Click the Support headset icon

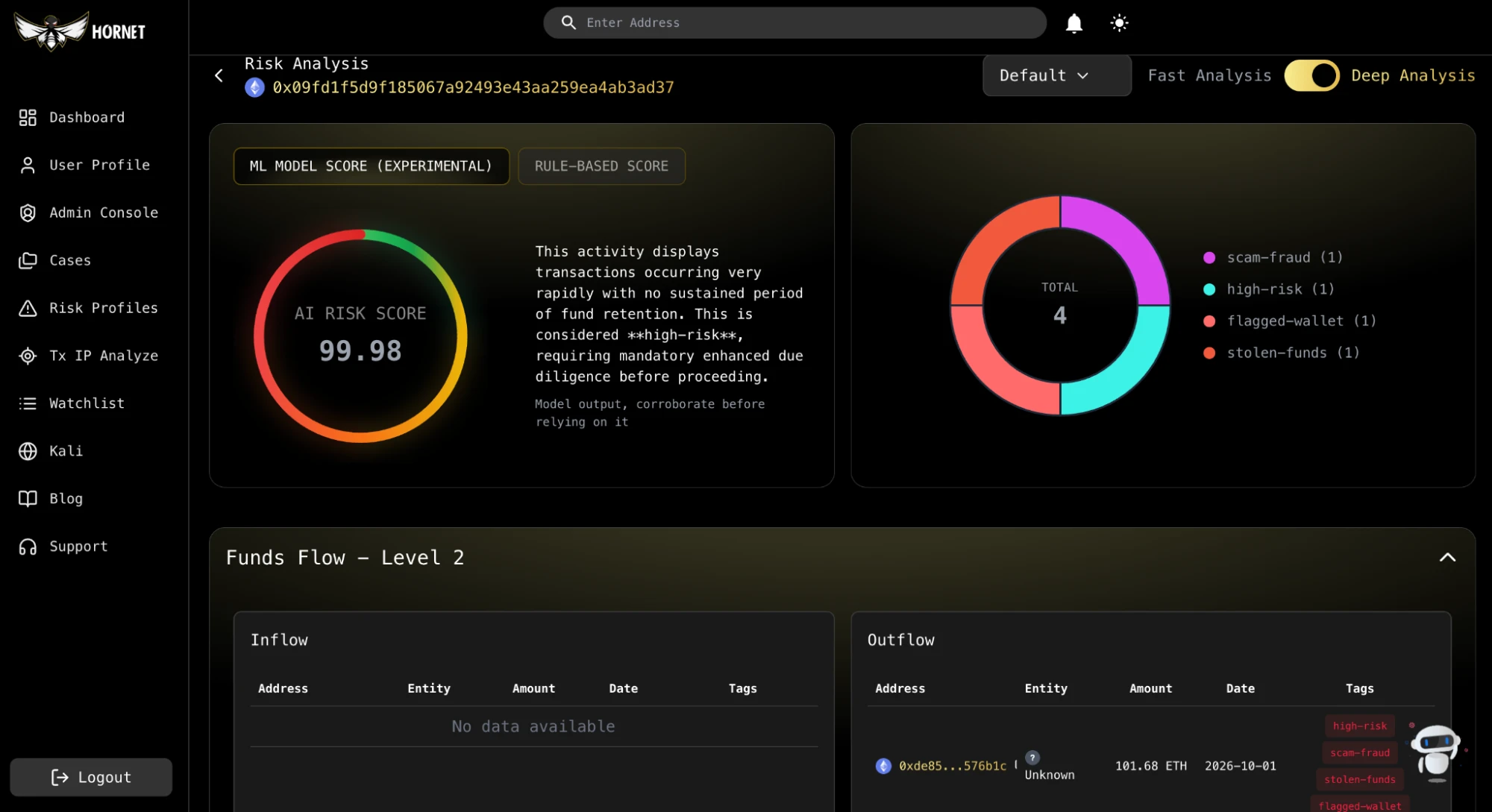pos(28,547)
